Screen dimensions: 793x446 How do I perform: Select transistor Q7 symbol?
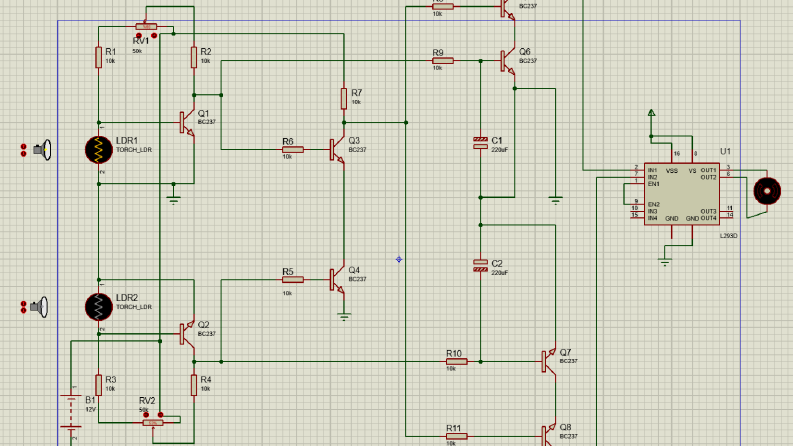tap(549, 362)
